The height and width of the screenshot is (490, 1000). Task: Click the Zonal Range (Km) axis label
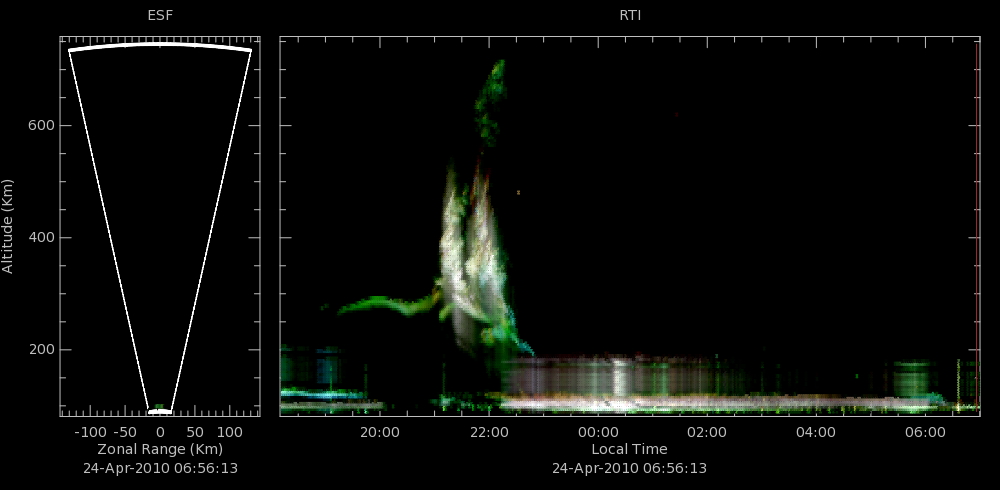click(160, 449)
